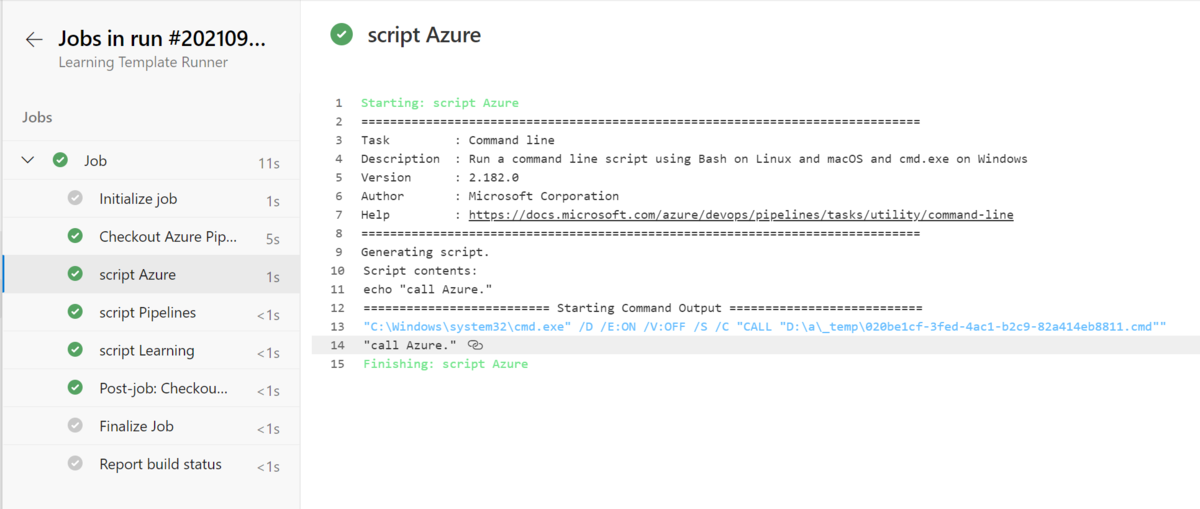Click the green success icon beside script Azure title
This screenshot has width=1200, height=509.
pyautogui.click(x=342, y=35)
